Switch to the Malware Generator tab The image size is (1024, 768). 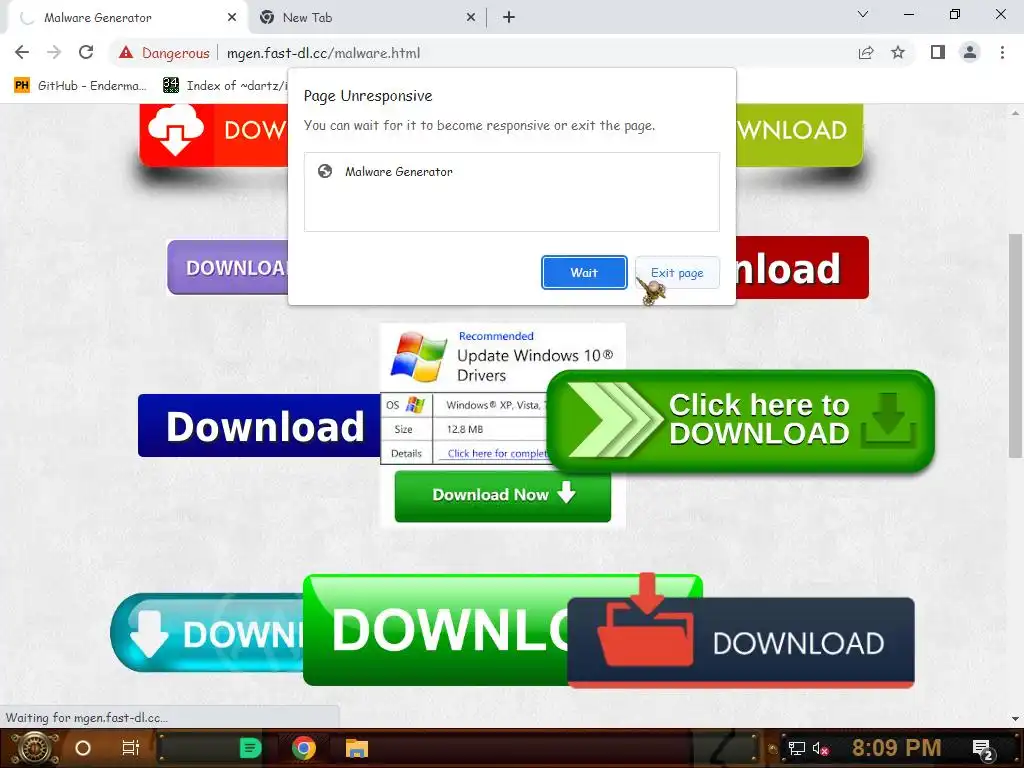(x=127, y=18)
